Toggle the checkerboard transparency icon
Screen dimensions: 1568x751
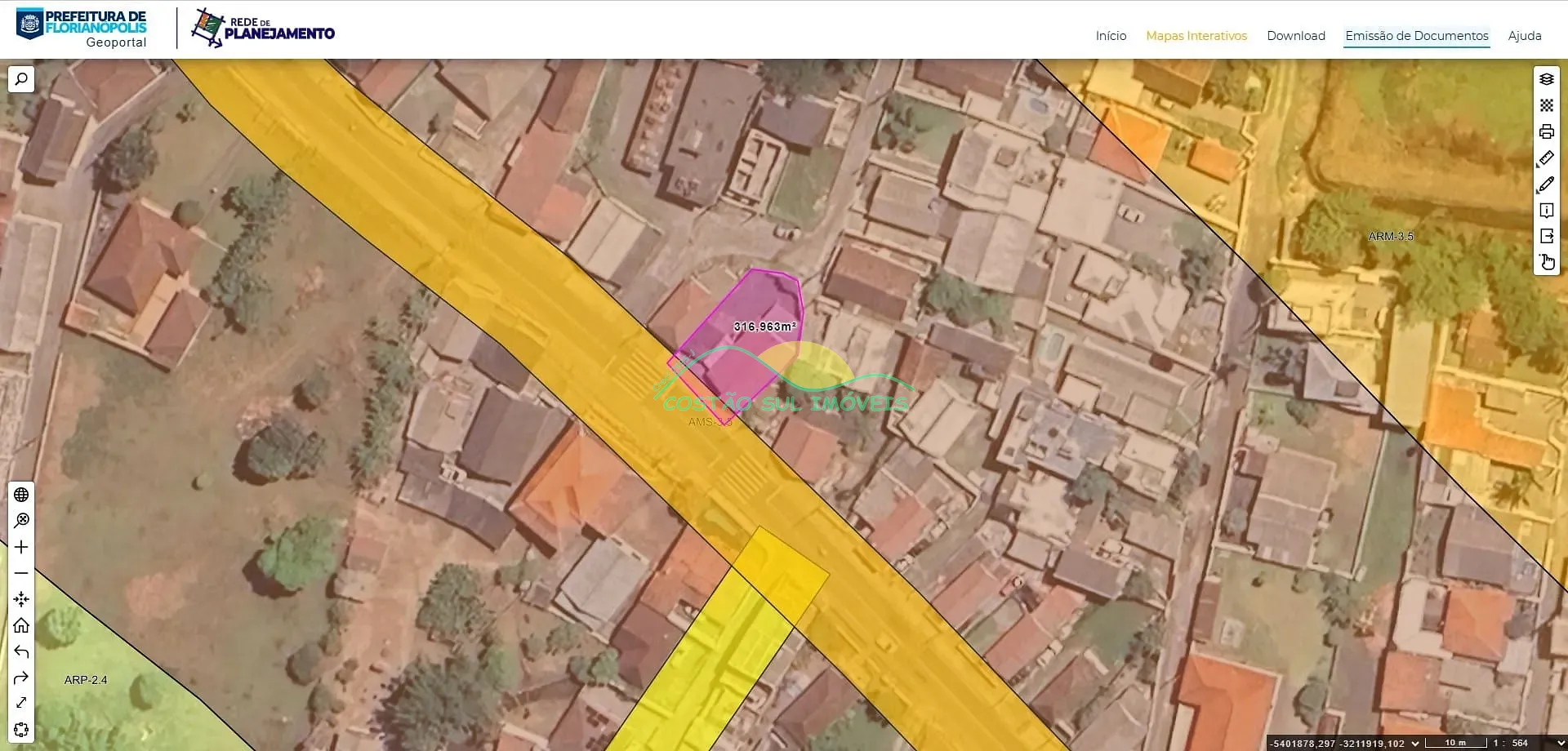[x=1546, y=105]
